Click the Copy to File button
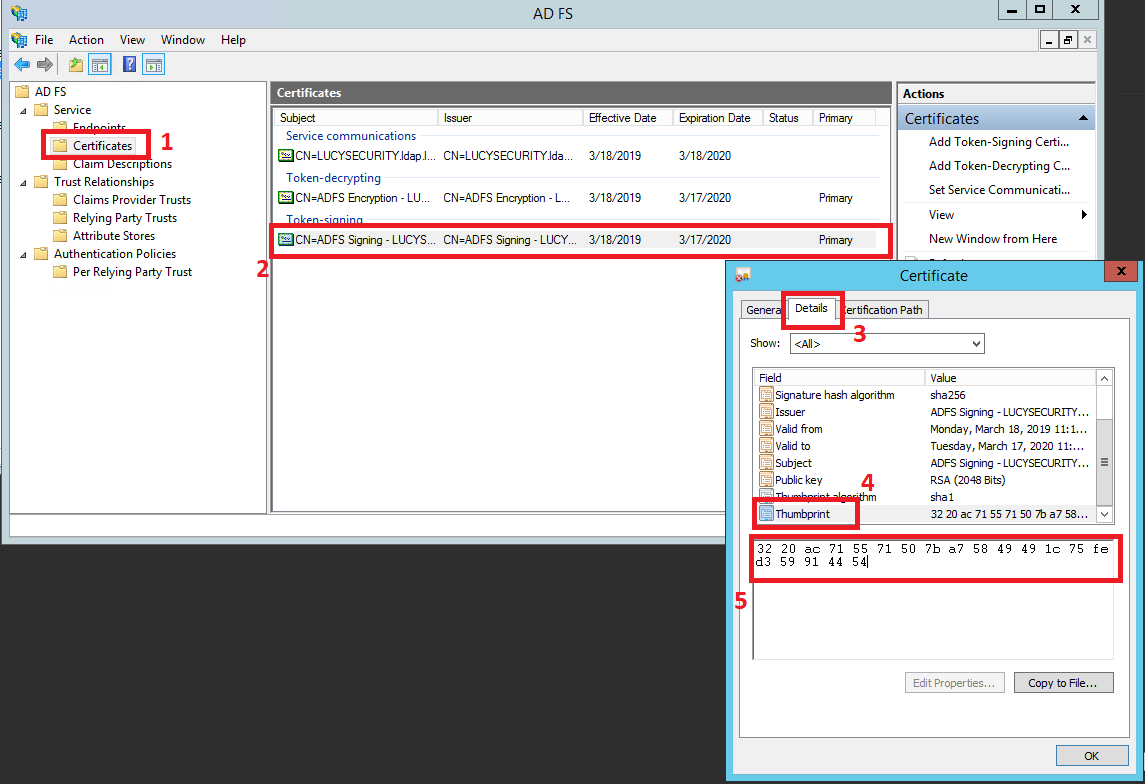 [x=1063, y=683]
